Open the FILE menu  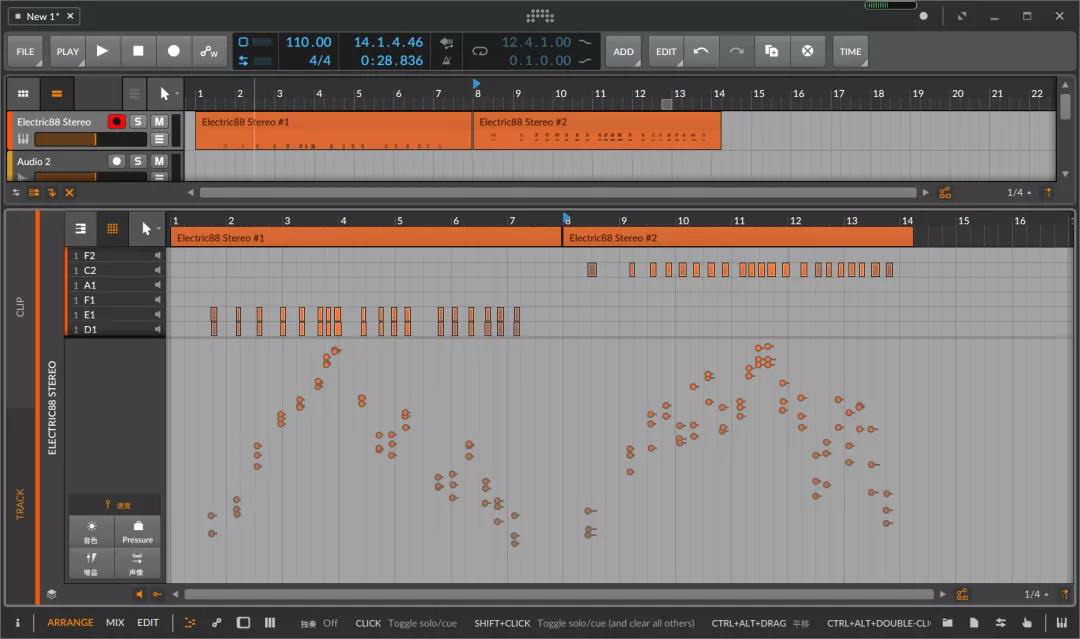(x=25, y=51)
